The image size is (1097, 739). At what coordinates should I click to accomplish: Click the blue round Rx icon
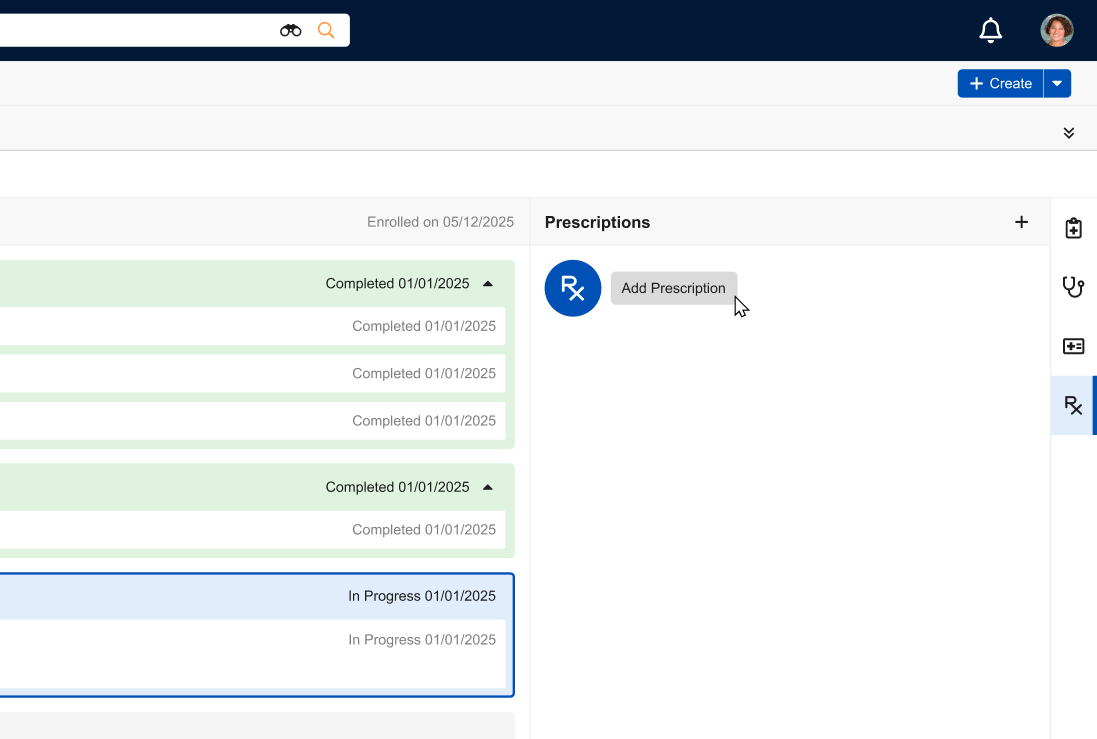point(573,288)
